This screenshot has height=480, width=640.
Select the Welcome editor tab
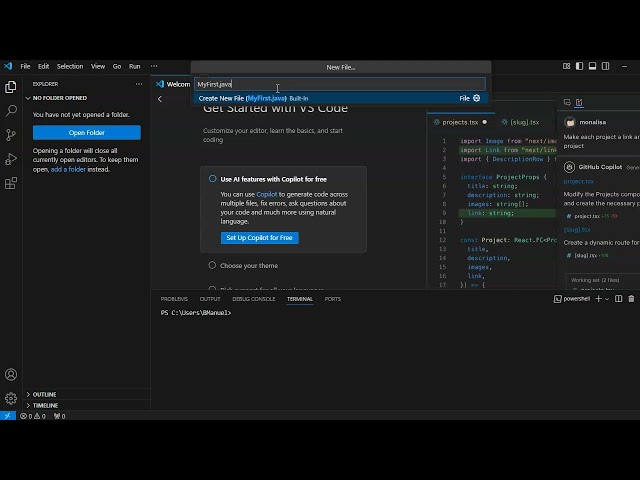point(173,84)
